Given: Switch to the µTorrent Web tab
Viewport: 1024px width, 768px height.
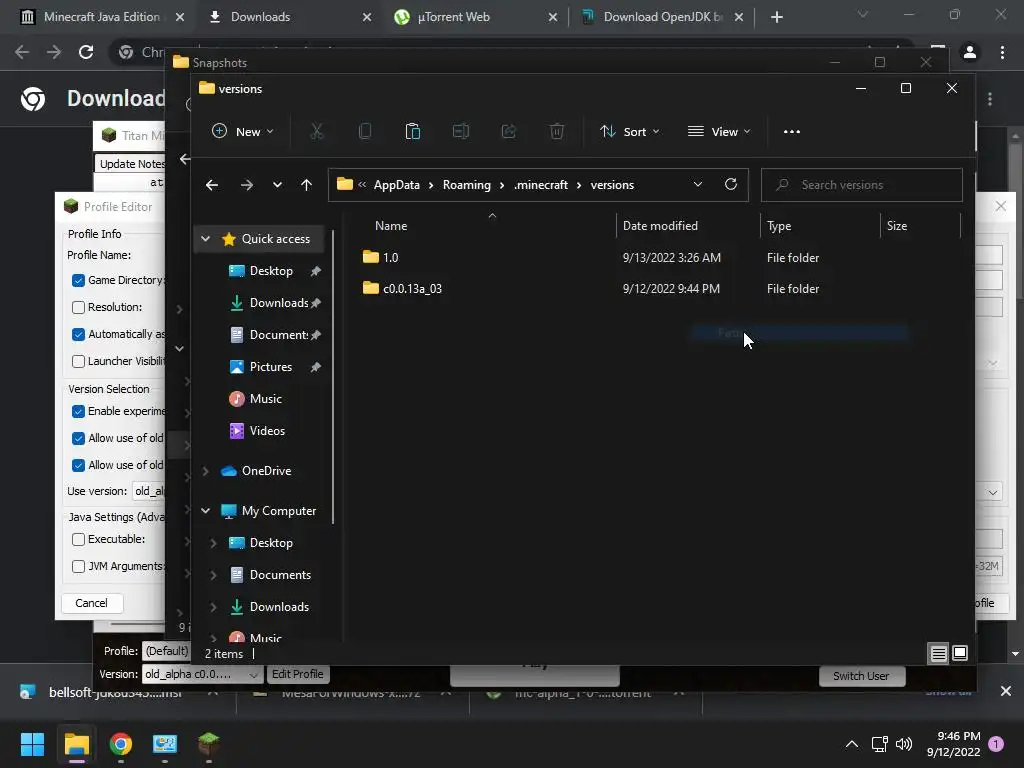Looking at the screenshot, I should click(x=475, y=17).
